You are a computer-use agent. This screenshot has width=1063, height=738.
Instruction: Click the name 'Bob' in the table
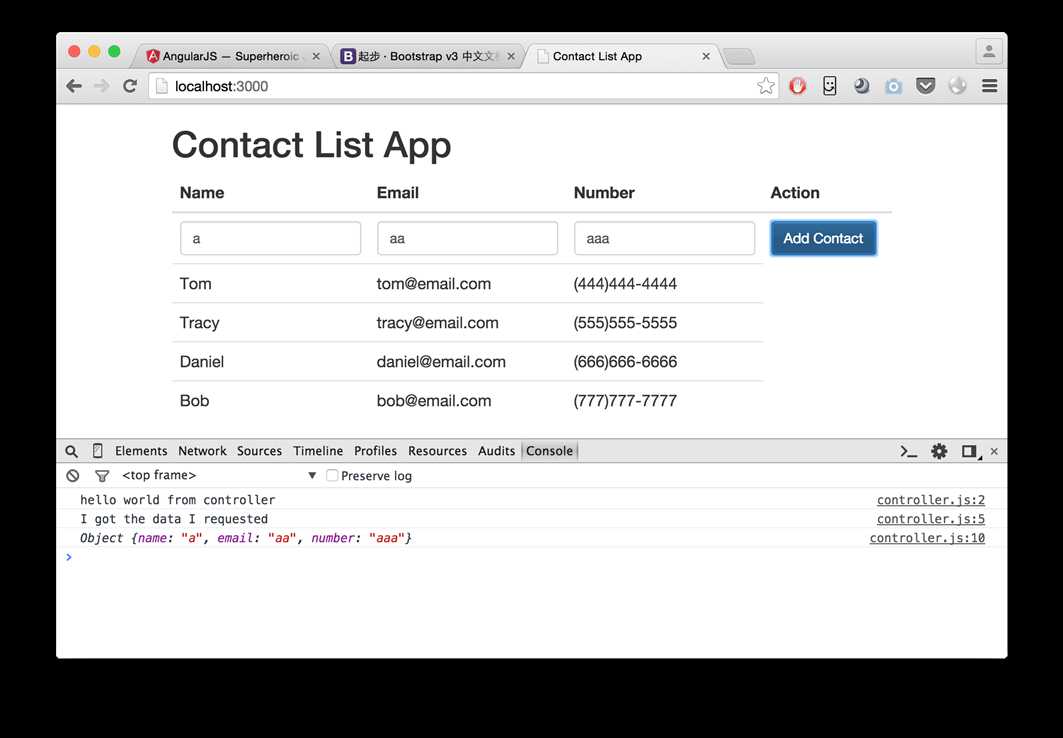194,401
